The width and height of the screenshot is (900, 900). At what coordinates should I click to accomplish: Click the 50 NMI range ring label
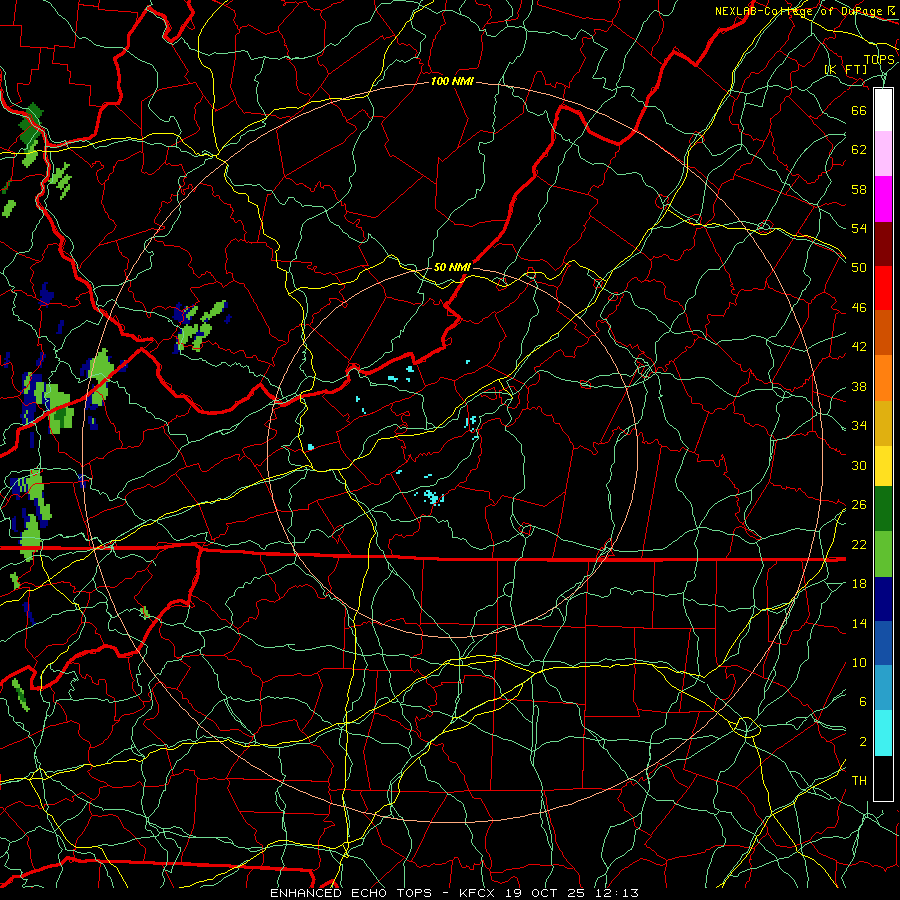[452, 267]
